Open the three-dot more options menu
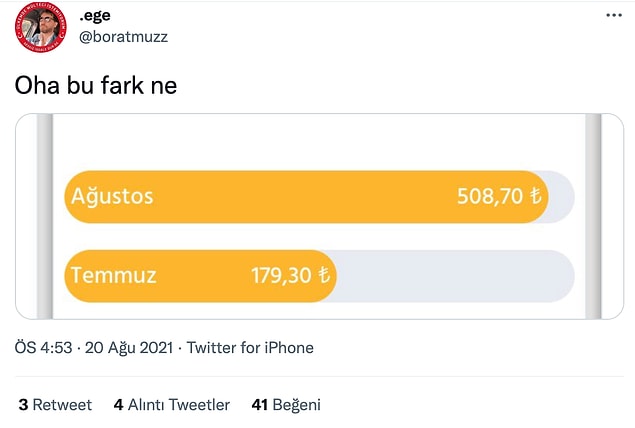The width and height of the screenshot is (635, 428). pos(614,15)
